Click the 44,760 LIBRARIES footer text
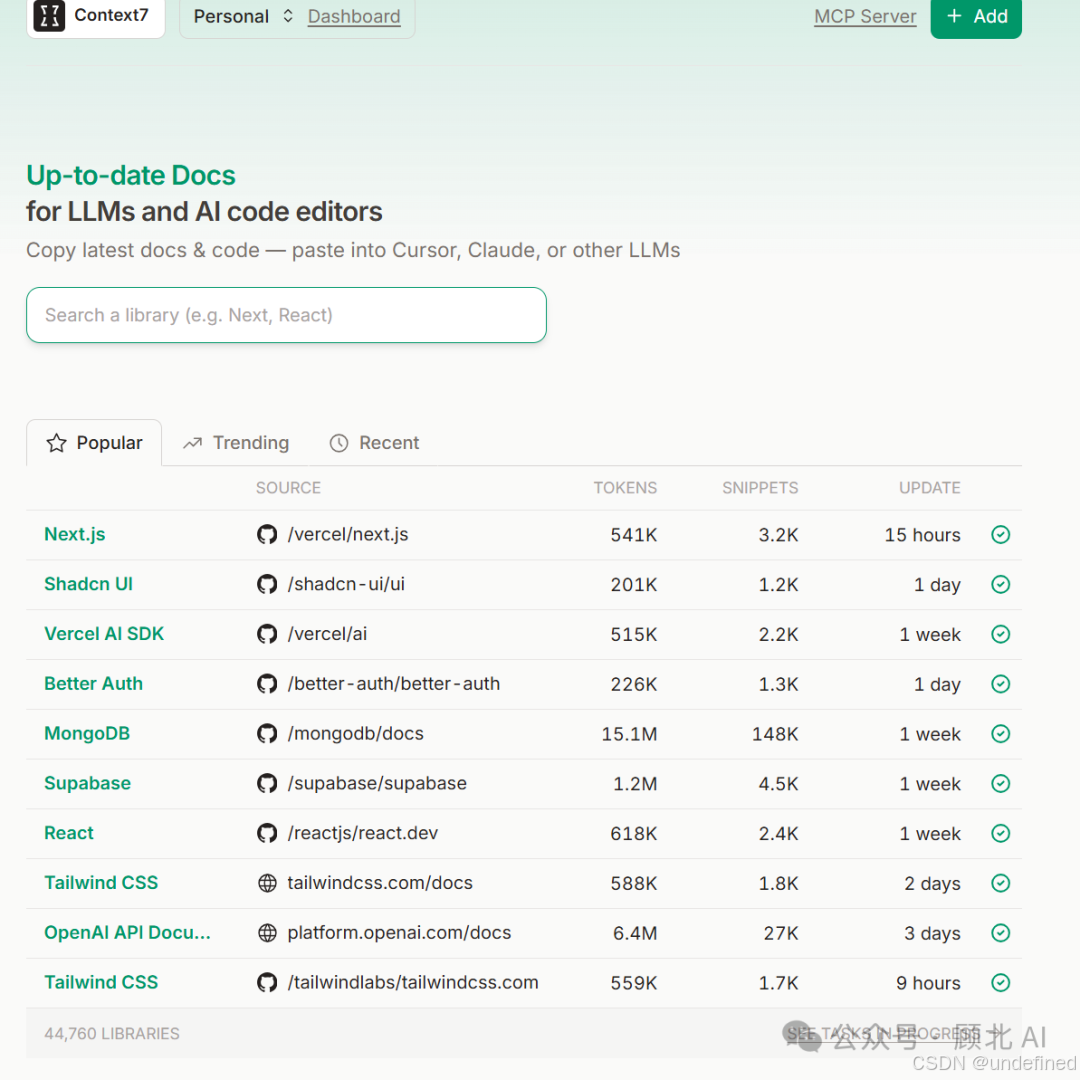 tap(112, 1033)
